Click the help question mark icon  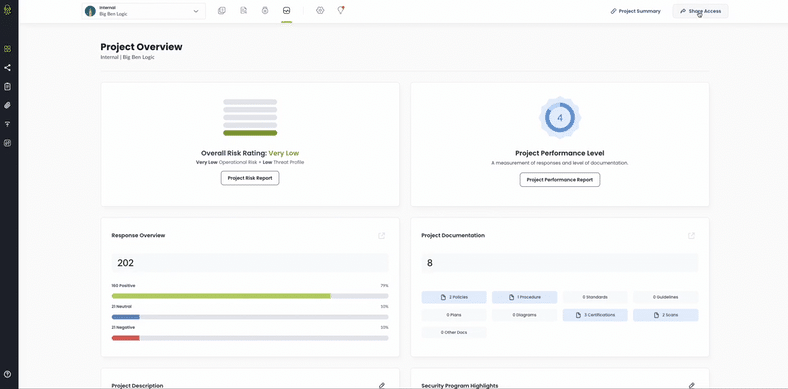pos(7,374)
